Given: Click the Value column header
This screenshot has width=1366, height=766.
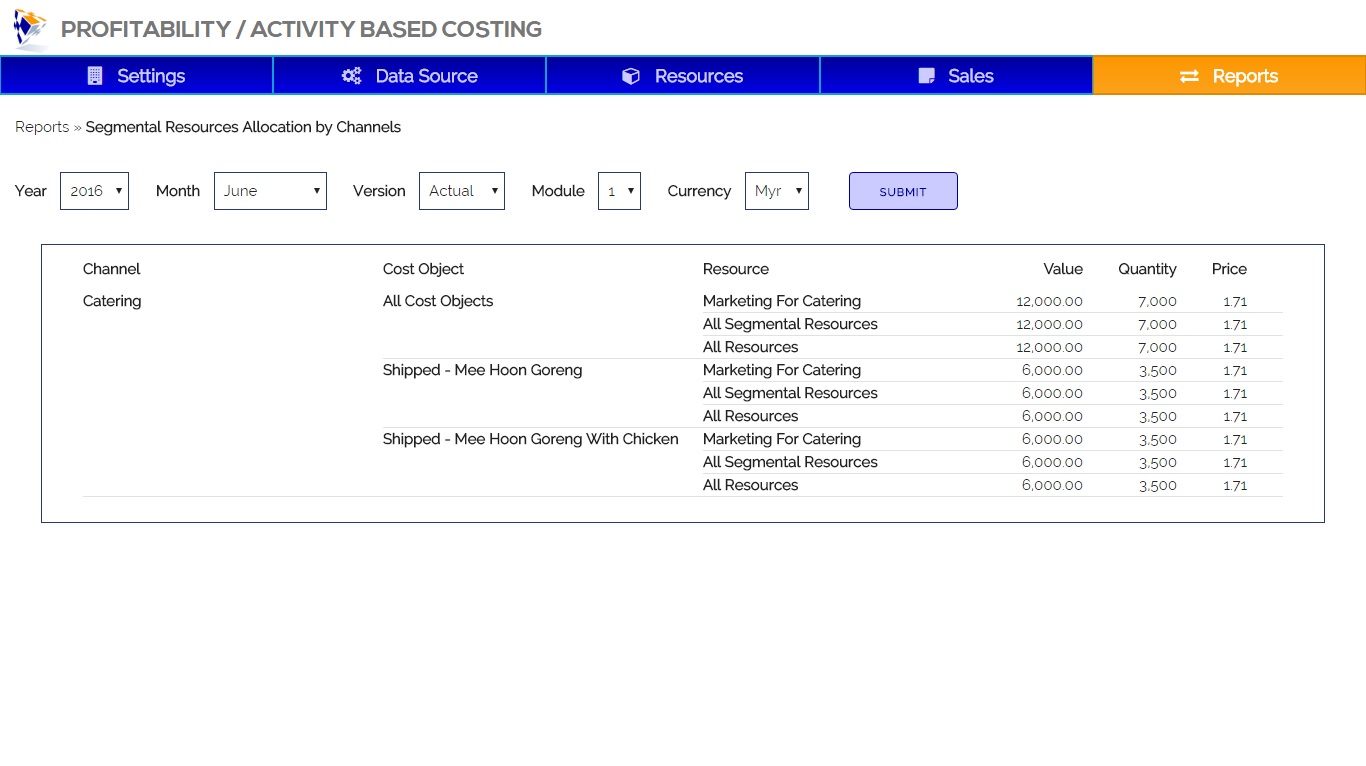Looking at the screenshot, I should (1063, 269).
